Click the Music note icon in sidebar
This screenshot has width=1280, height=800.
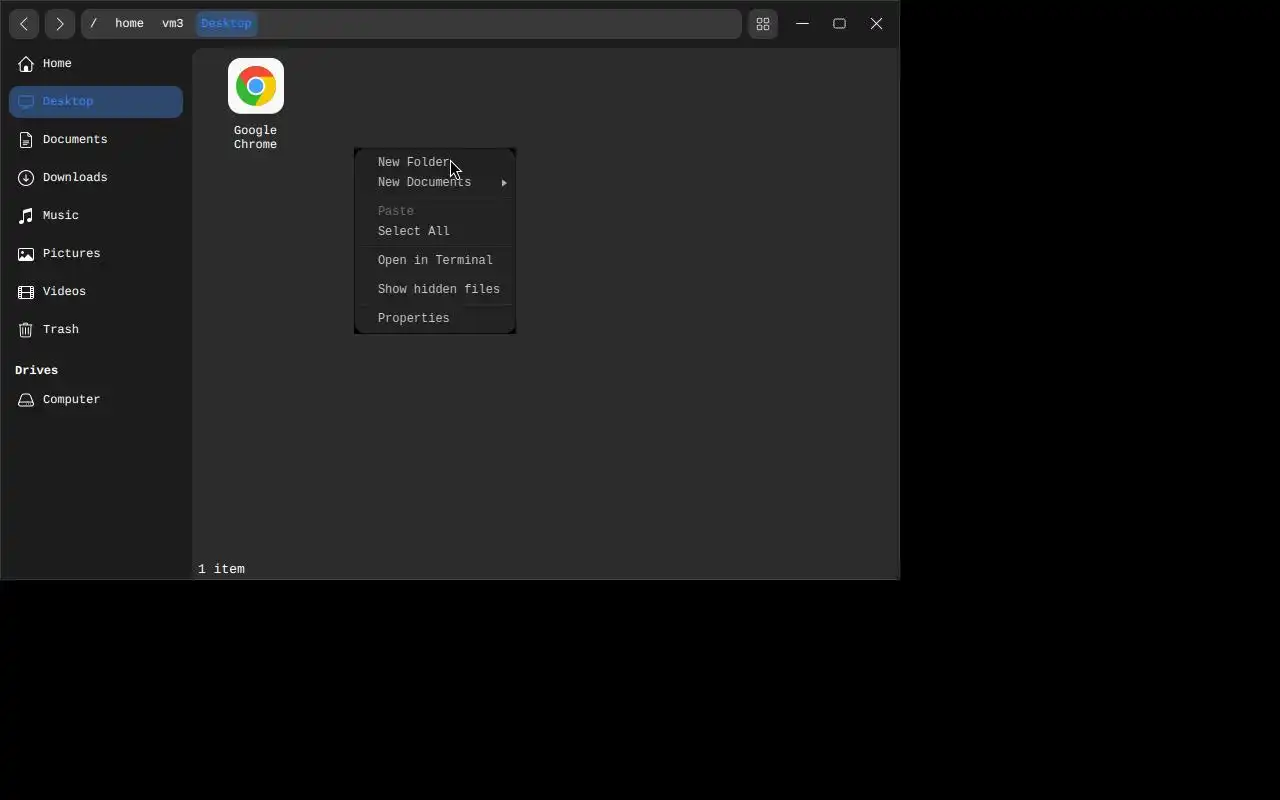tap(26, 216)
